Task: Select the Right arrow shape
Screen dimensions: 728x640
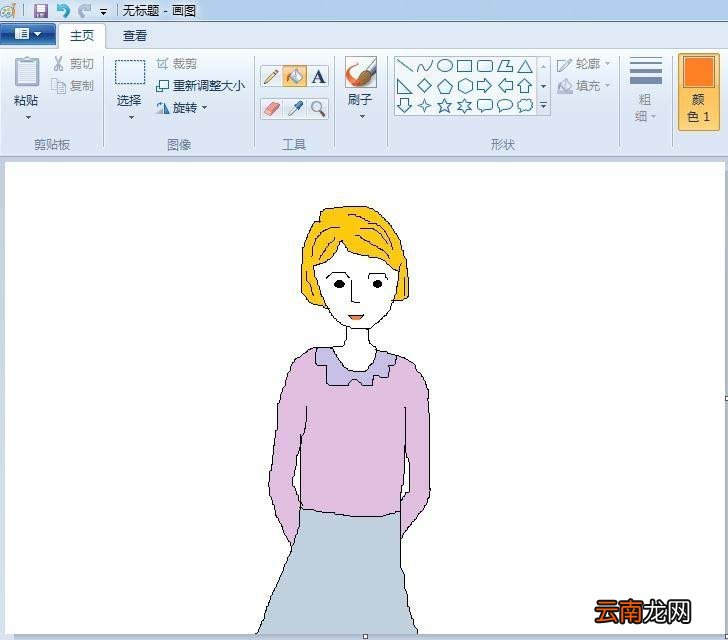Action: click(x=484, y=85)
